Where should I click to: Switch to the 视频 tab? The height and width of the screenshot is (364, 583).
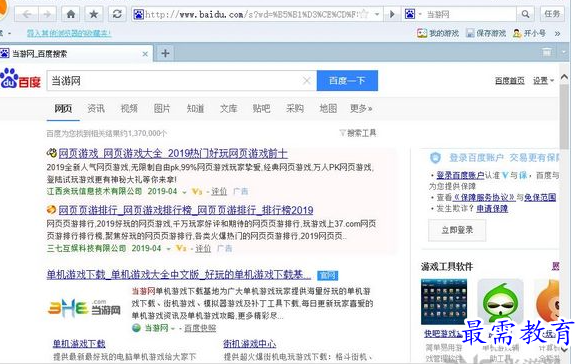pyautogui.click(x=129, y=109)
